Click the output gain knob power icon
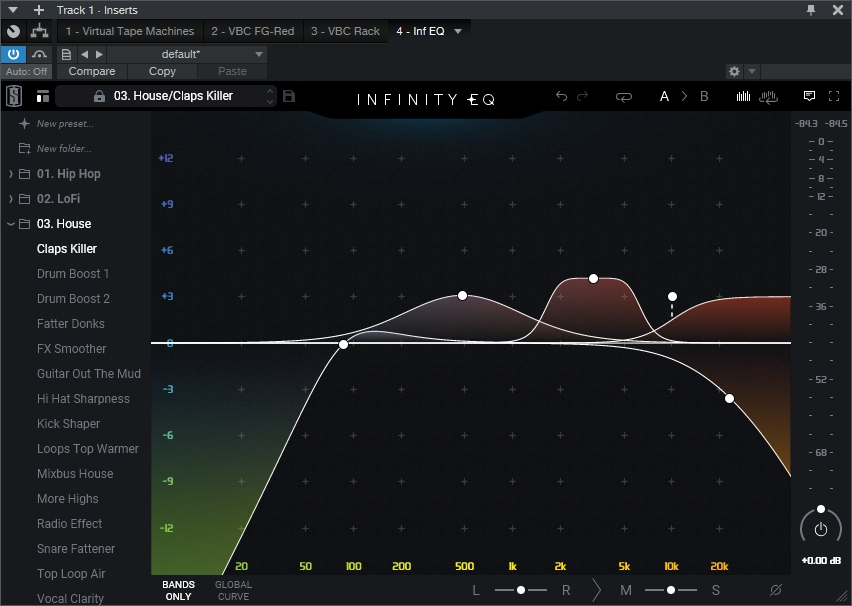The image size is (852, 606). [x=820, y=529]
